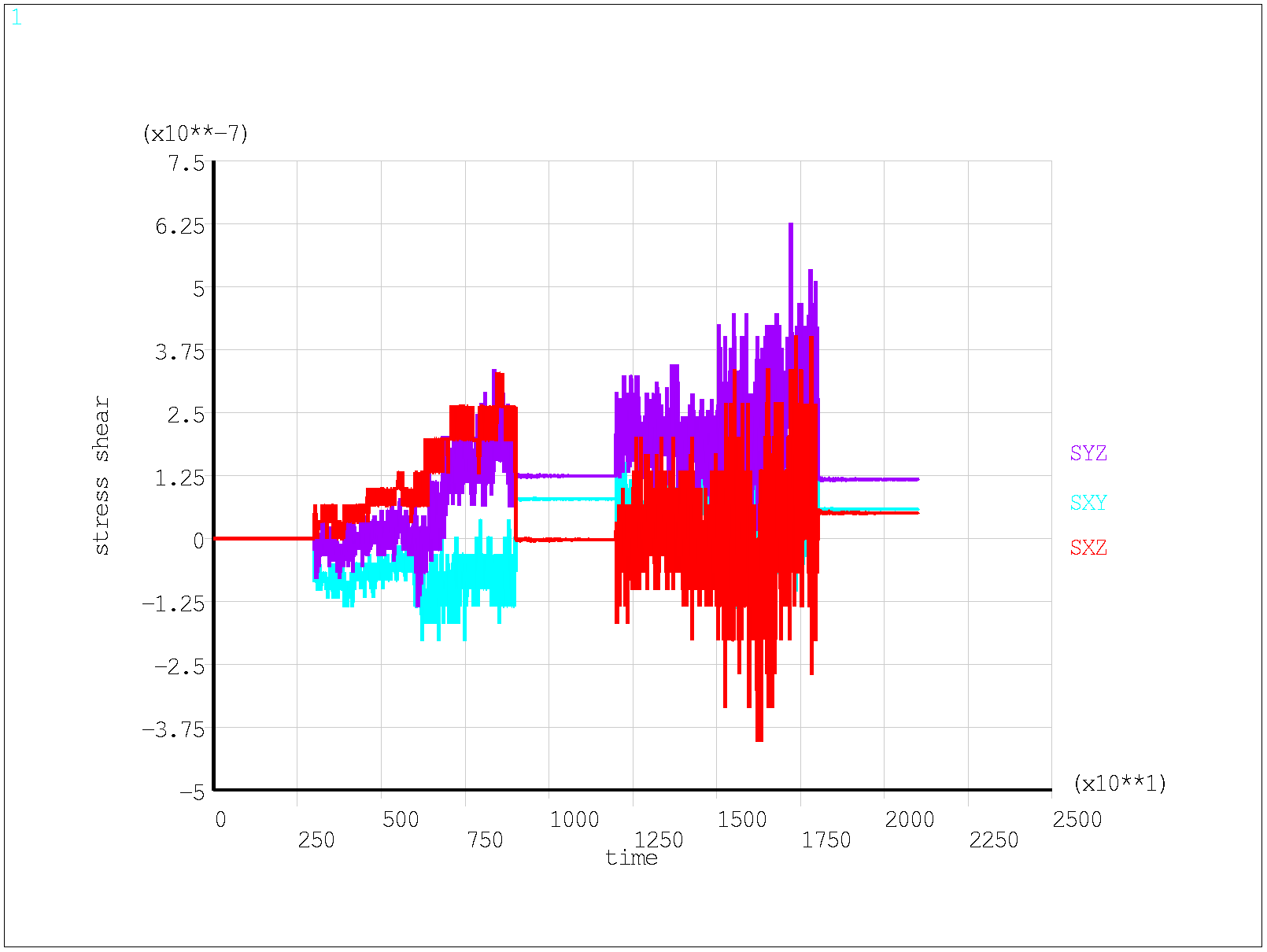Click the (x10**1) x-axis scale factor
The image size is (1267, 952).
pos(1119,784)
